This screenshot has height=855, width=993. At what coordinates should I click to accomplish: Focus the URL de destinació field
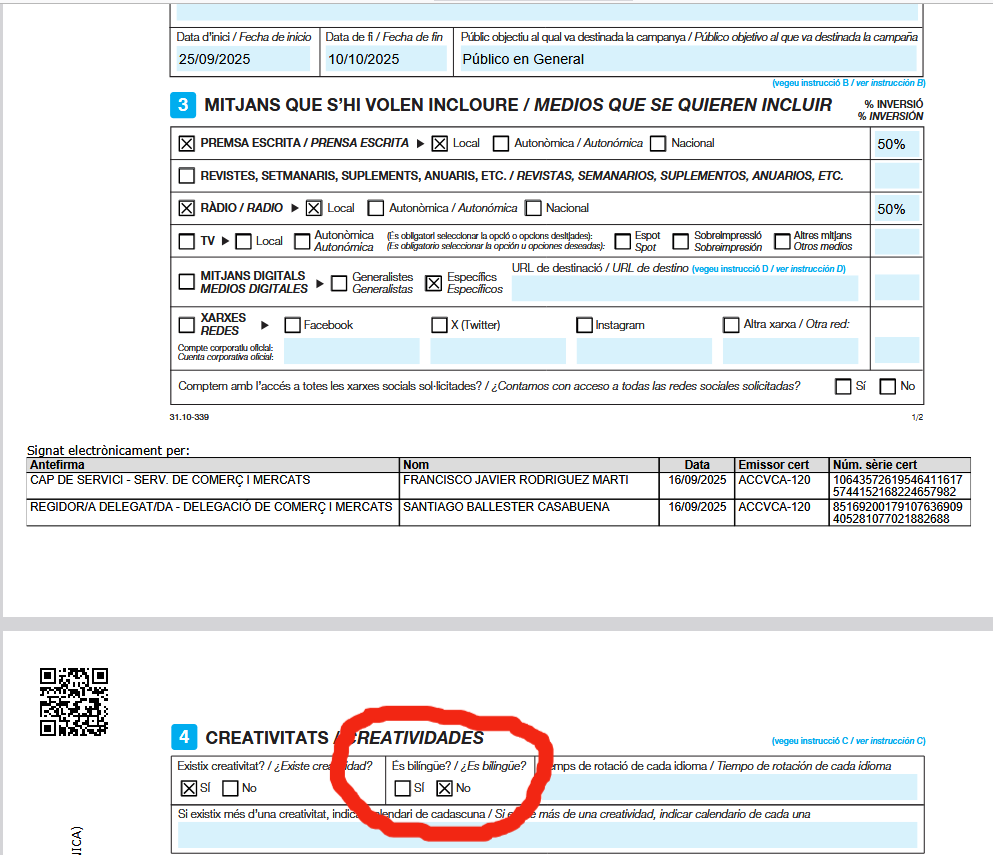[684, 288]
